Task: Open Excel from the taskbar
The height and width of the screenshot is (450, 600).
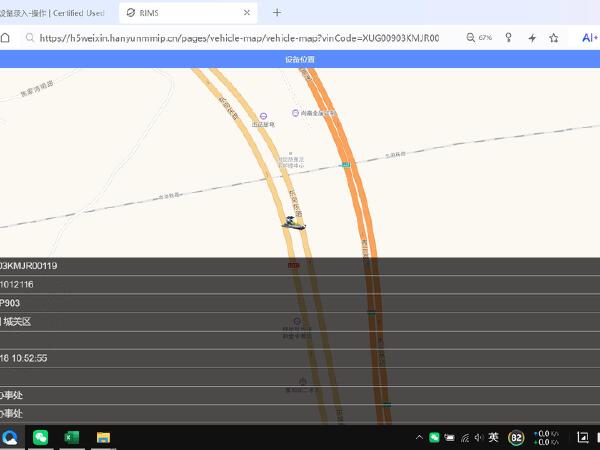Action: point(72,437)
